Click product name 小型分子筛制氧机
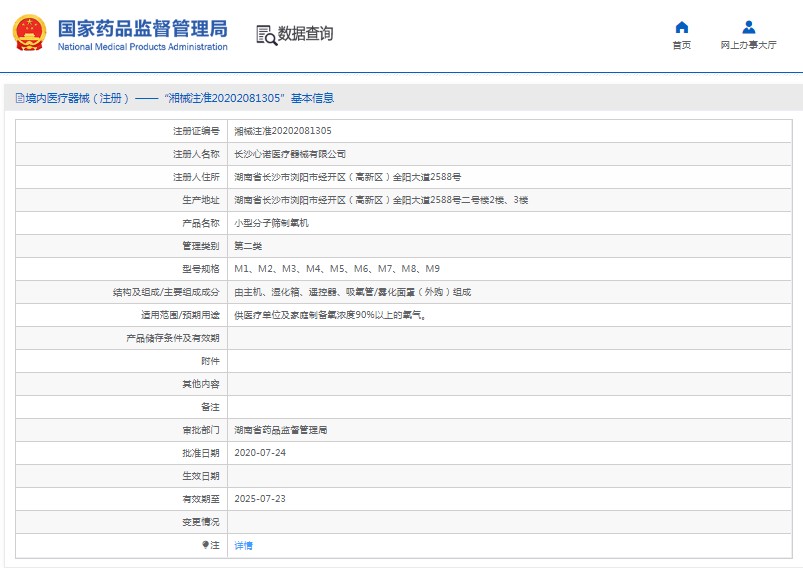Screen dimensions: 803x568 271,223
